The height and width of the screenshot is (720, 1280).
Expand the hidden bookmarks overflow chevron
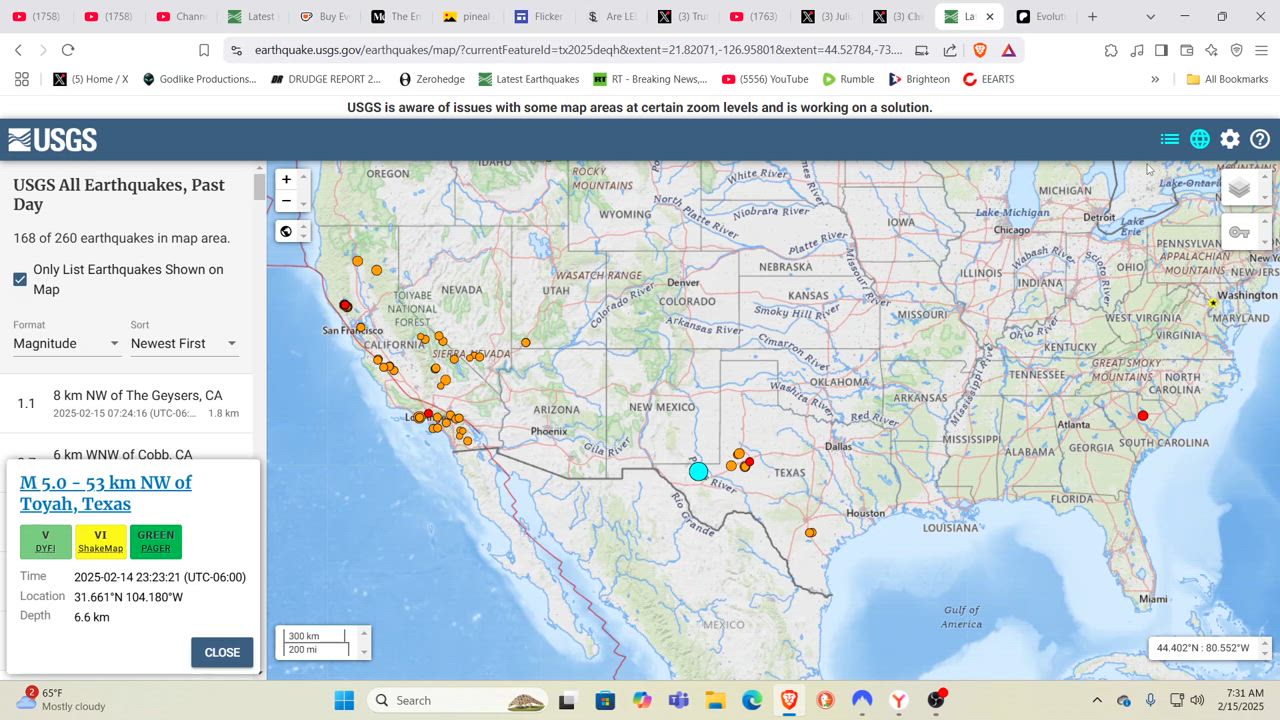pos(1155,79)
